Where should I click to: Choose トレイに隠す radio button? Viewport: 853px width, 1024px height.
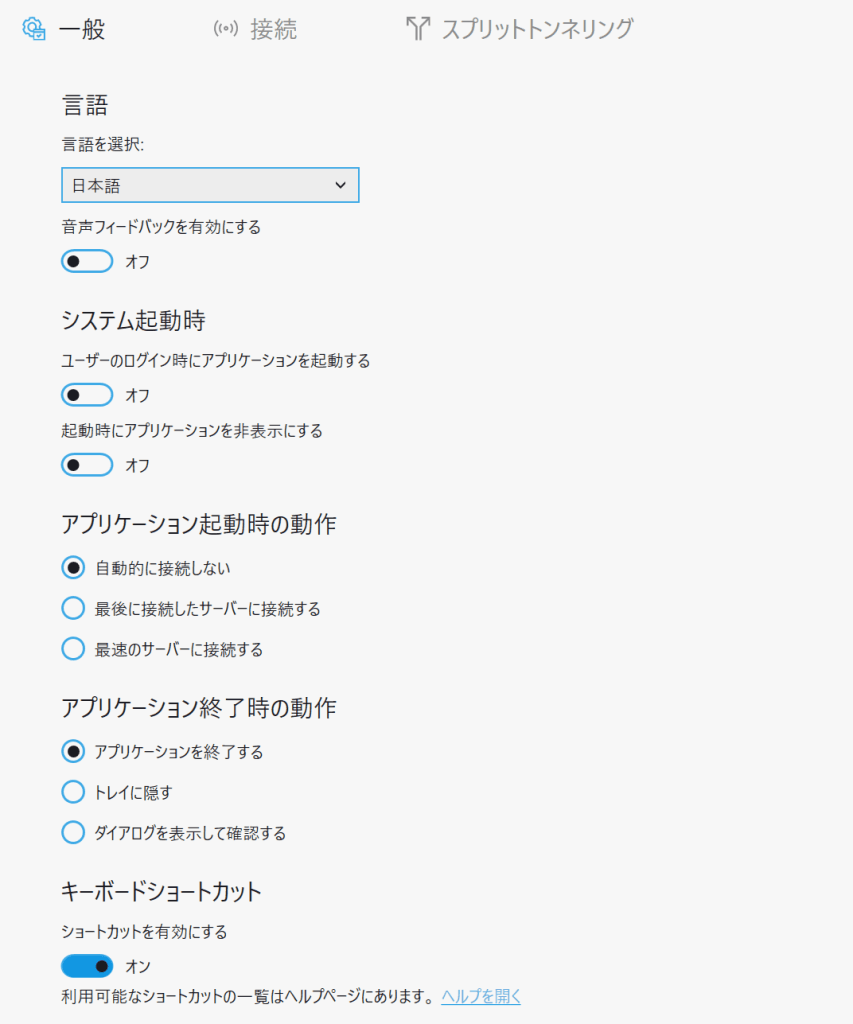click(x=73, y=792)
